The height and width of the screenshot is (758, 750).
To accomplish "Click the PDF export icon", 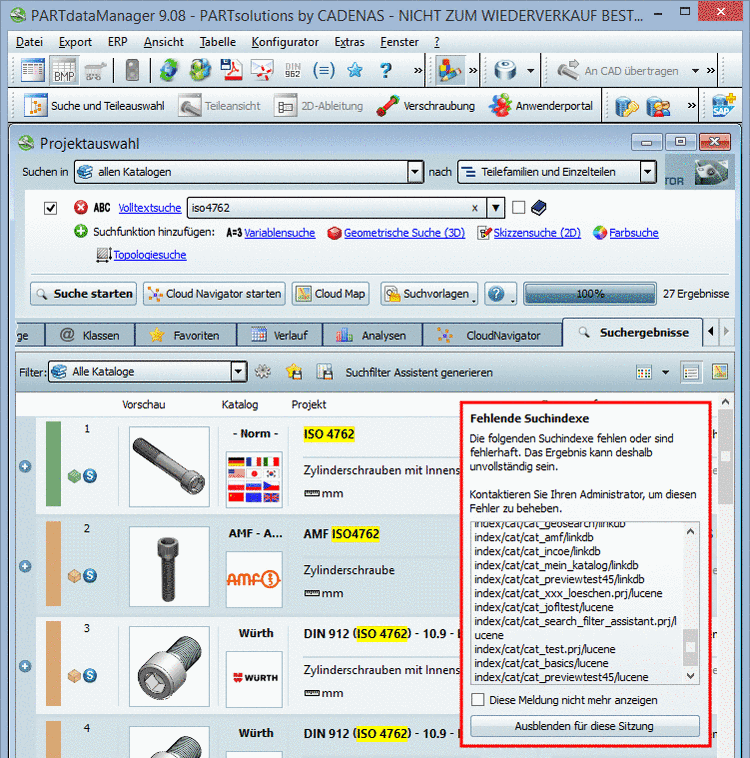I will (x=231, y=71).
